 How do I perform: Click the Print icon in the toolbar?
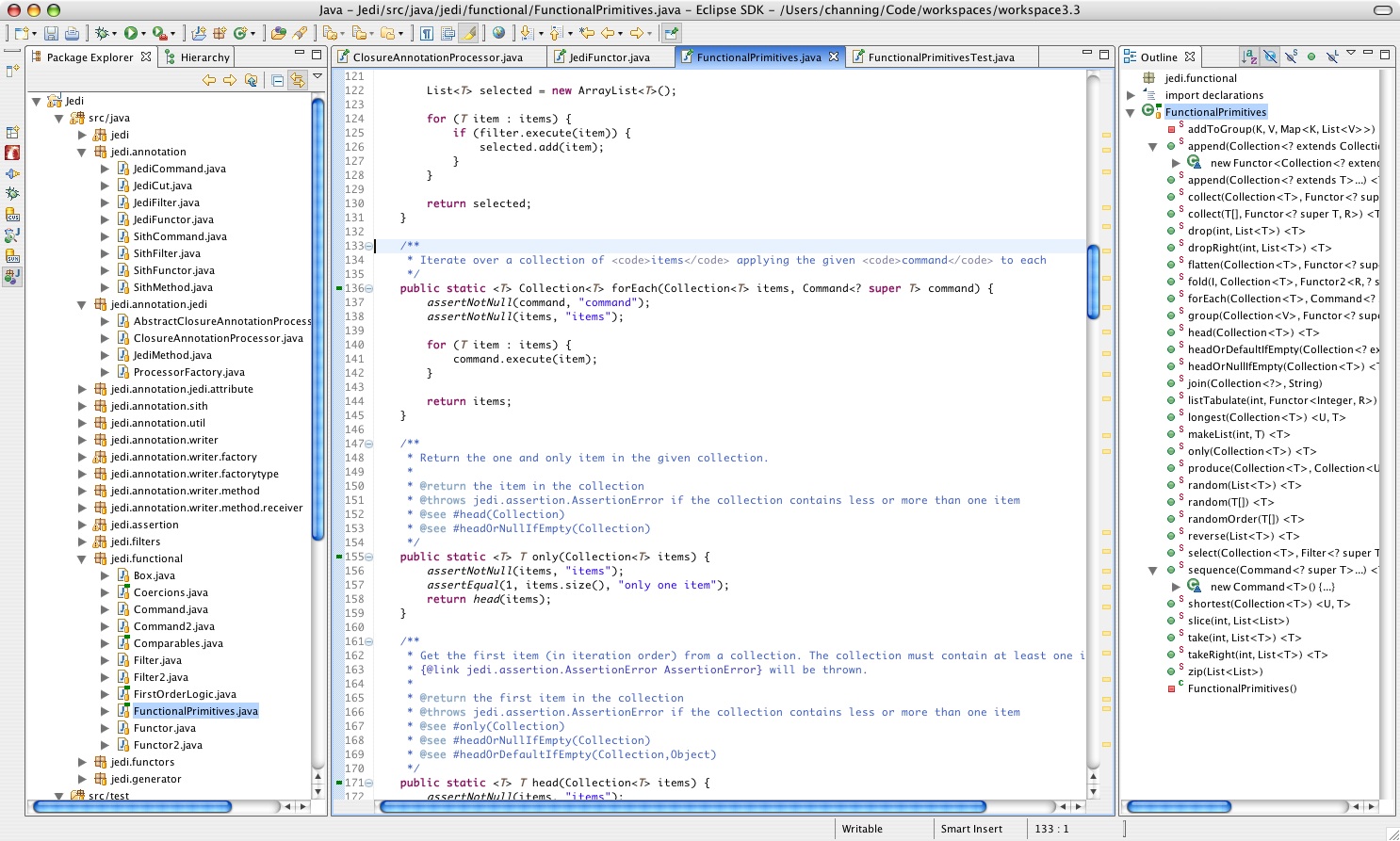click(72, 33)
